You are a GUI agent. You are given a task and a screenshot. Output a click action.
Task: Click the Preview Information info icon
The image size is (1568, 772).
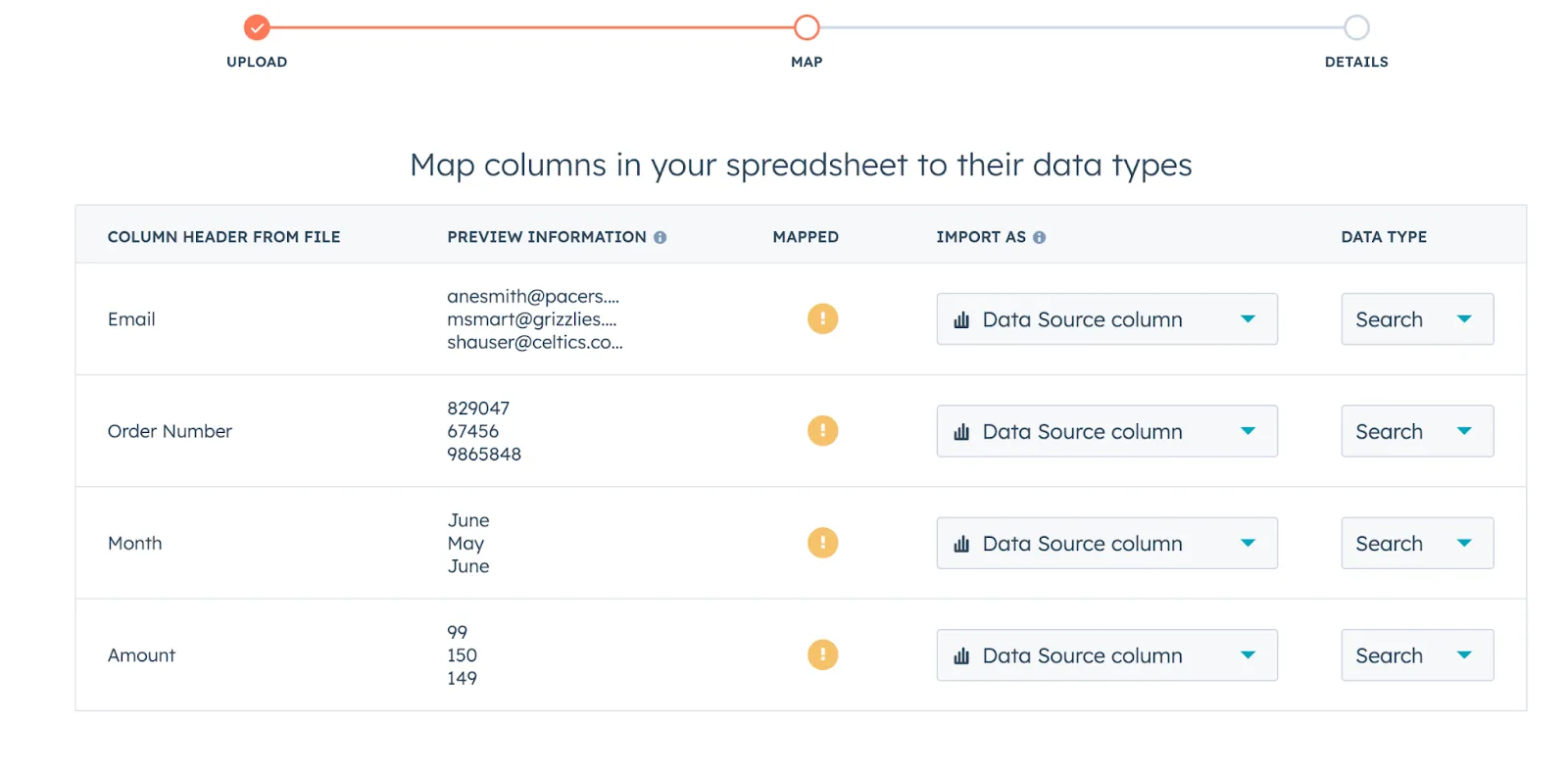point(661,237)
